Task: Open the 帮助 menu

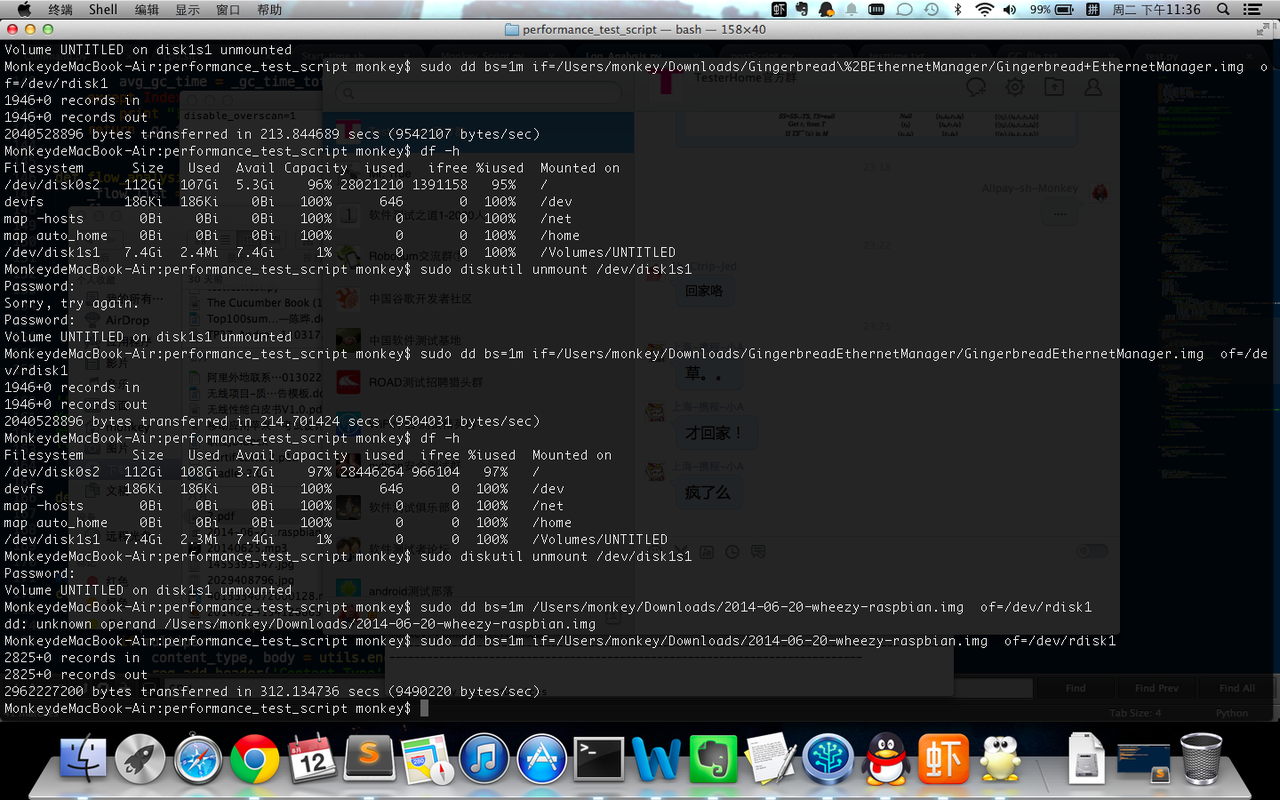Action: point(269,9)
